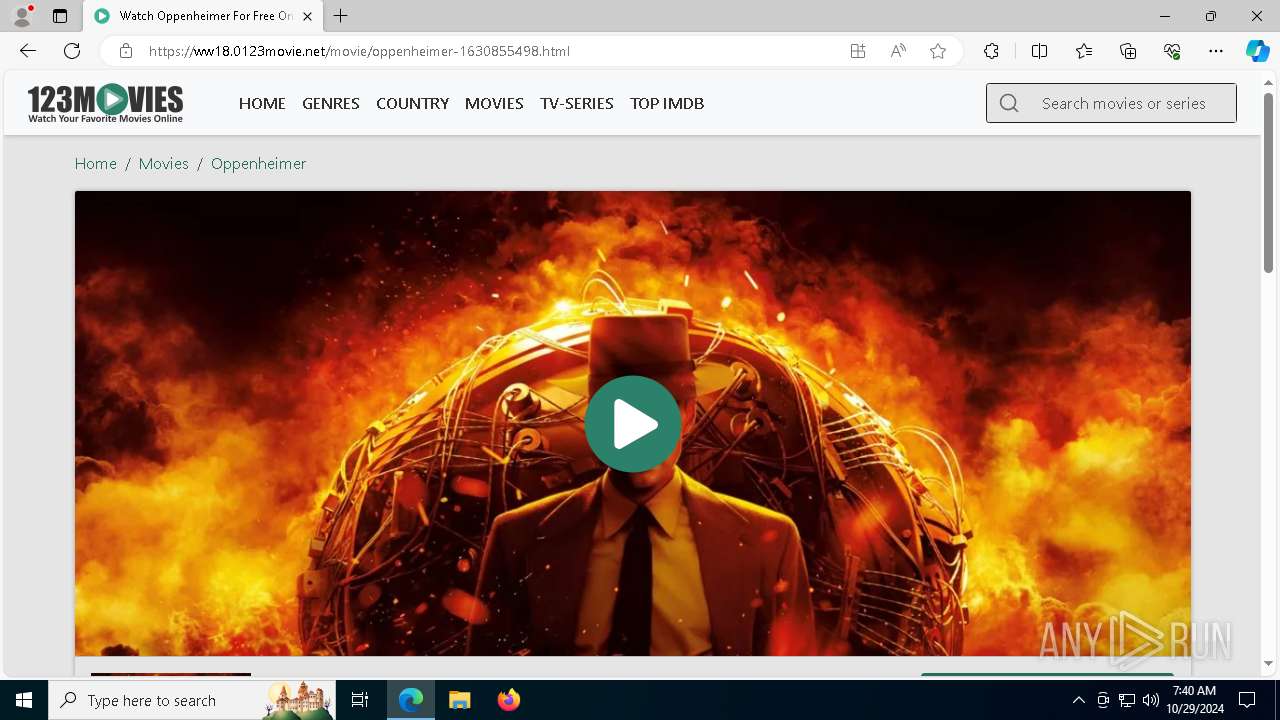Follow the Oppenheimer breadcrumb link
Image resolution: width=1280 pixels, height=720 pixels.
click(x=258, y=163)
